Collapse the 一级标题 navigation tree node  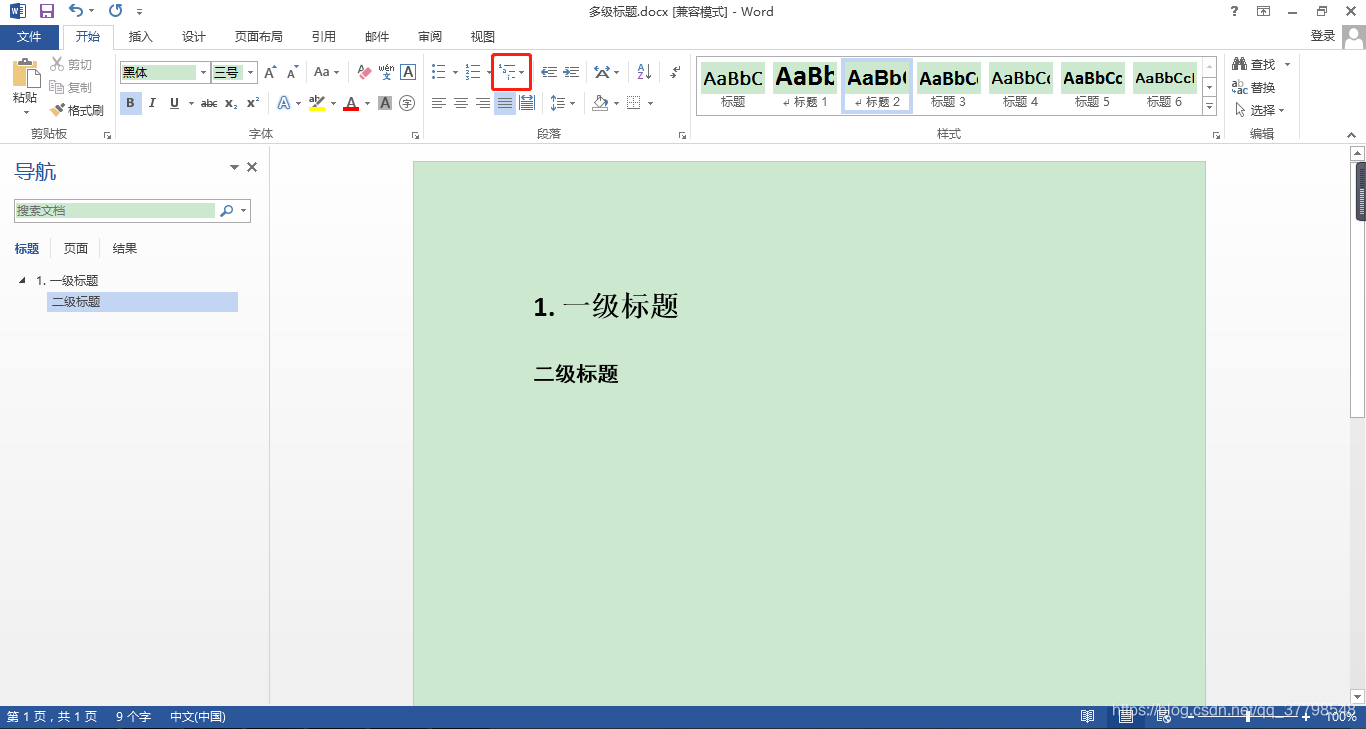pos(22,280)
